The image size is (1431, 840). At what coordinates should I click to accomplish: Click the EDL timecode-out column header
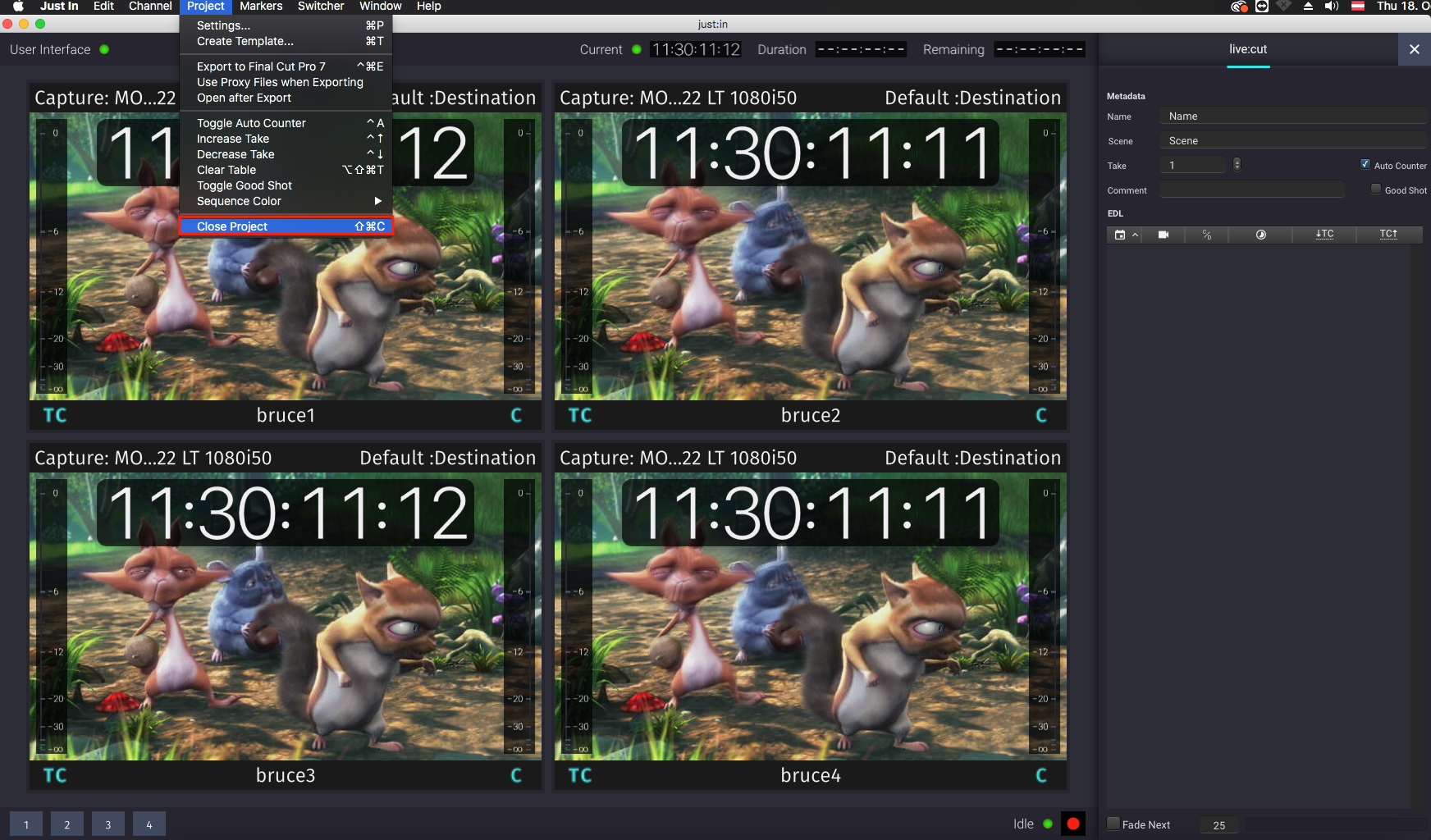1388,234
